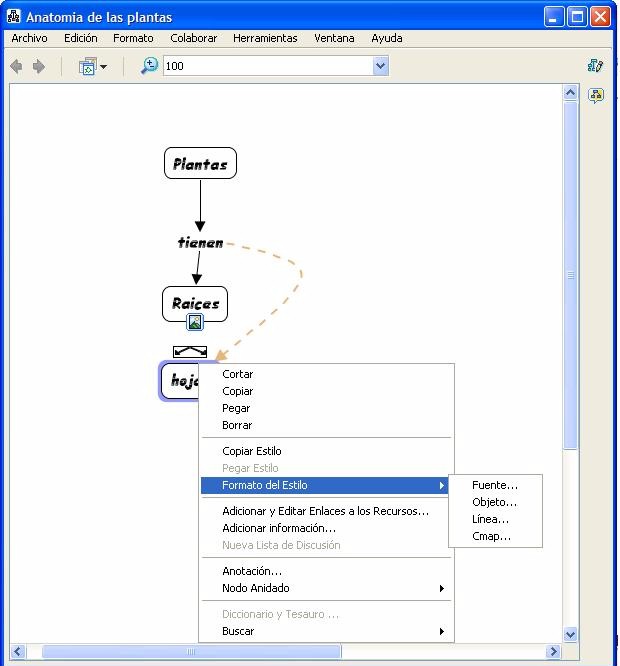
Task: Click the link arrows handle above hojas
Action: click(x=190, y=351)
